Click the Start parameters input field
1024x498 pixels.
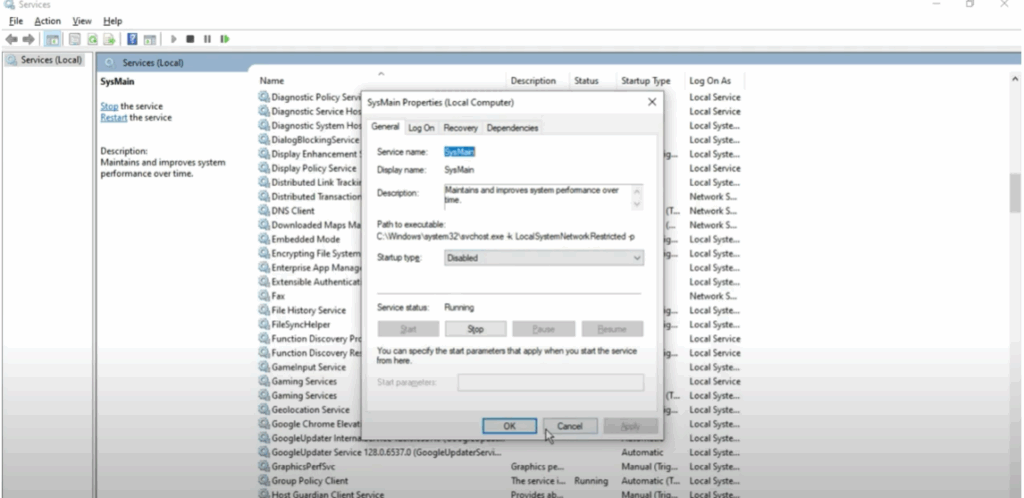(x=551, y=382)
